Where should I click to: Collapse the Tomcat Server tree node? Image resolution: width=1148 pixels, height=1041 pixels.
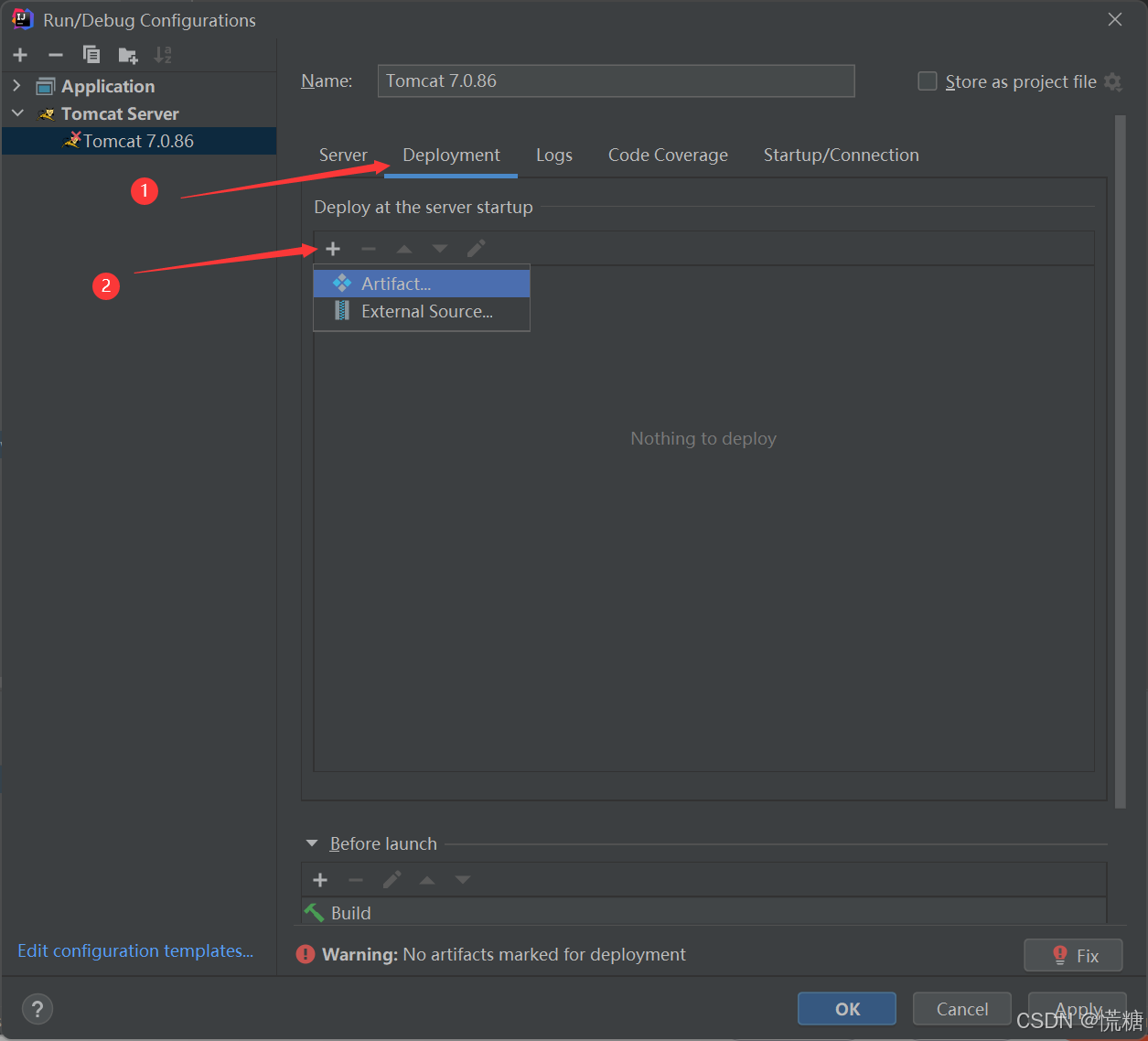tap(17, 113)
